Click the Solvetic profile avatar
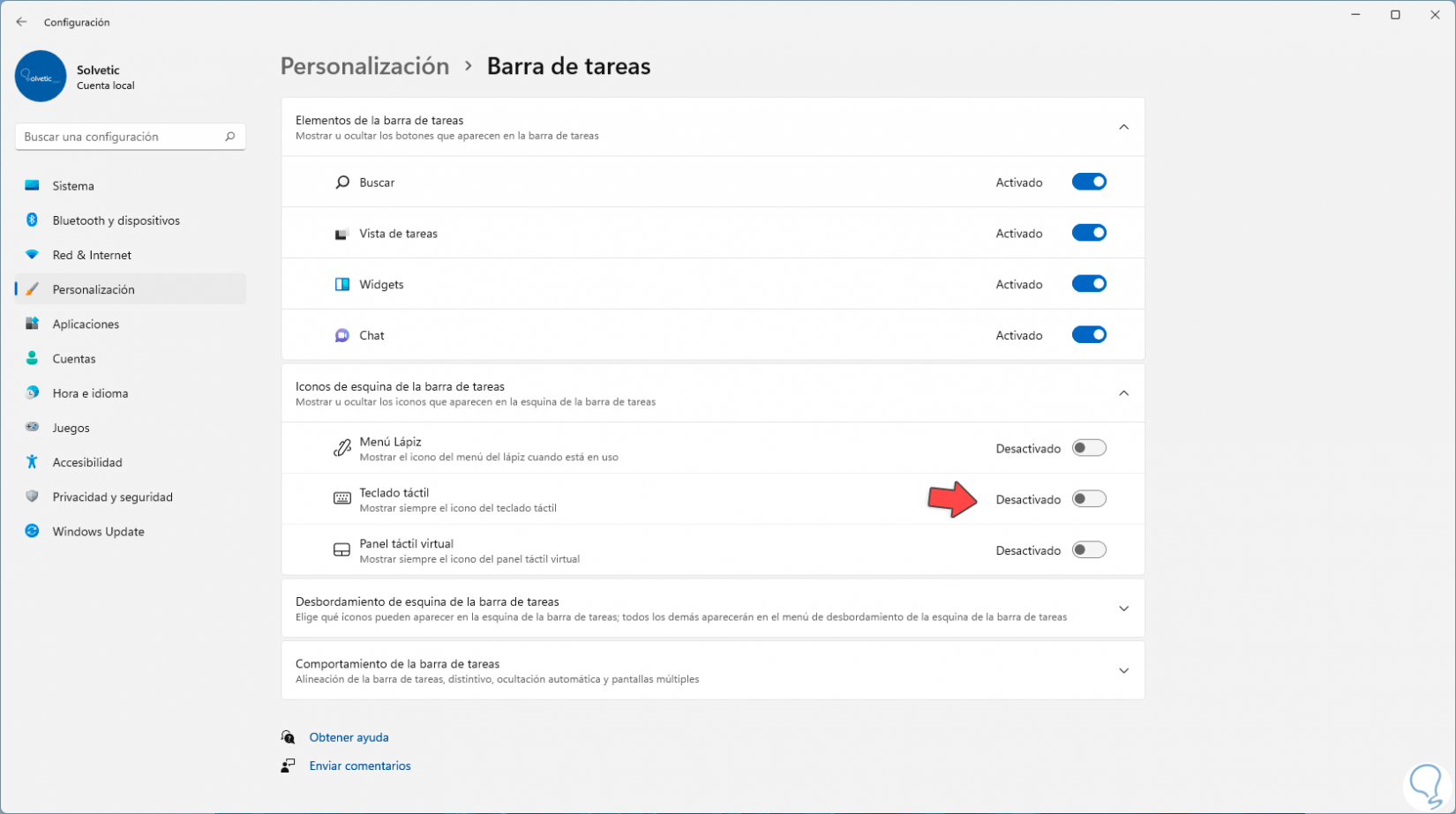The image size is (1456, 814). pyautogui.click(x=41, y=76)
